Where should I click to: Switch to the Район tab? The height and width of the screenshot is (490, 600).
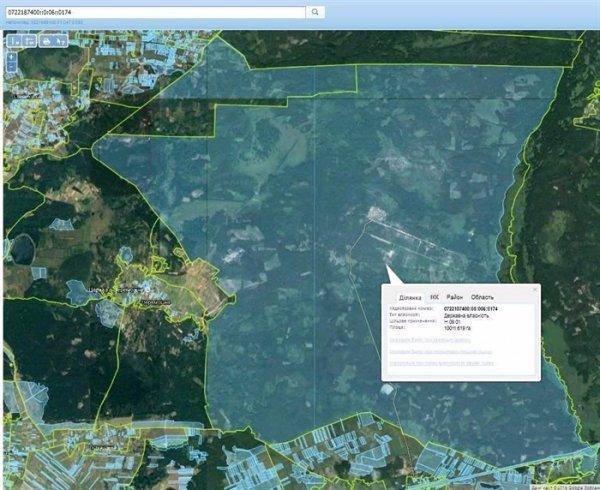(x=454, y=298)
